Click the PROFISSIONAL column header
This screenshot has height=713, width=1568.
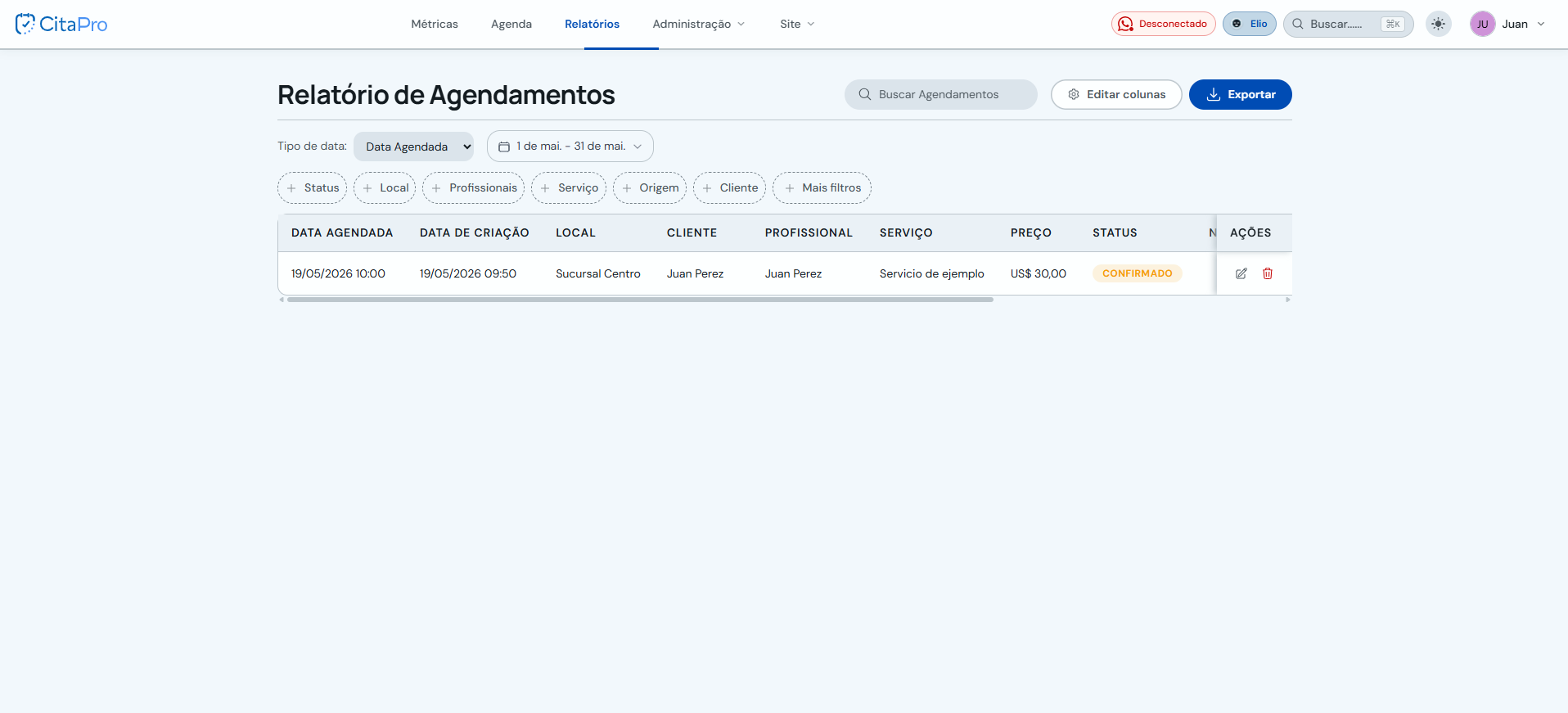809,232
